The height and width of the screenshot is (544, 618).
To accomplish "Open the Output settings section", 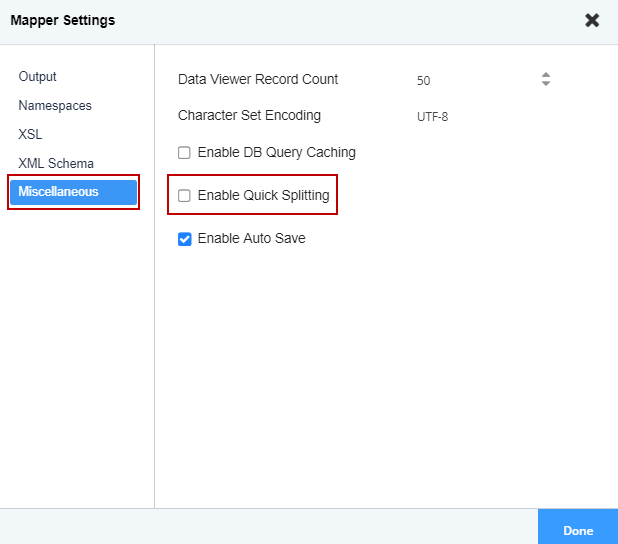I will pos(37,76).
